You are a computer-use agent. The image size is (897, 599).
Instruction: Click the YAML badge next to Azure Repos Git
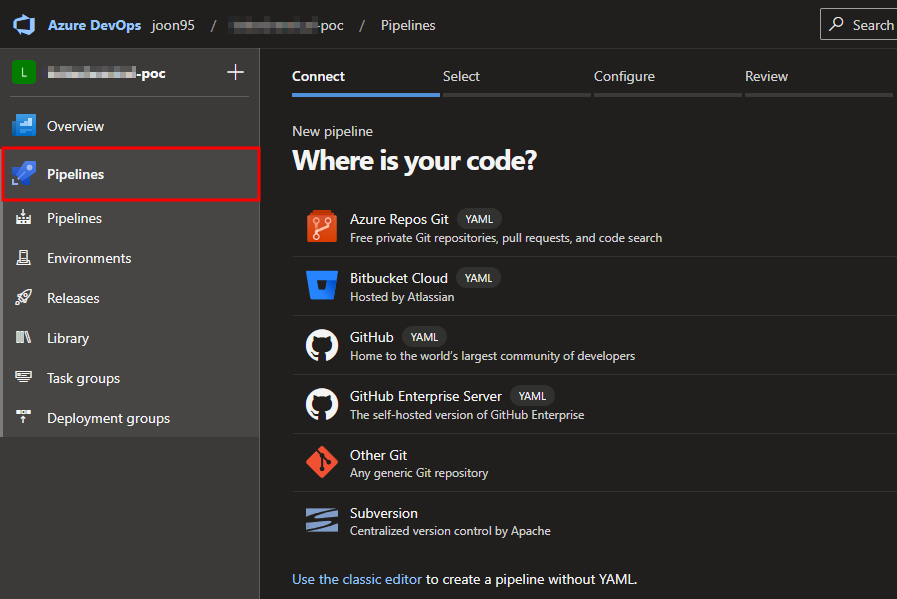coord(479,219)
